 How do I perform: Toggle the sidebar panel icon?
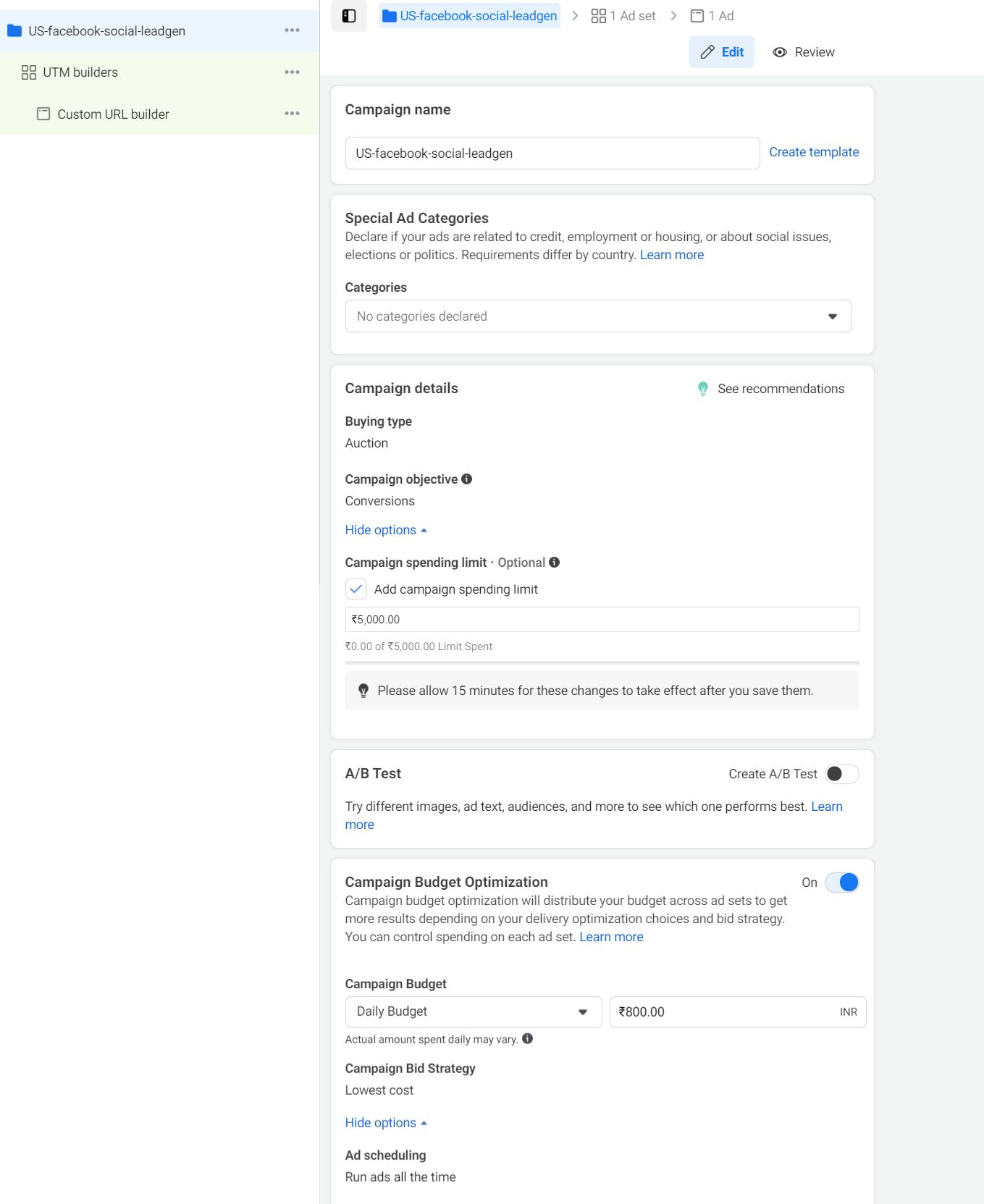pyautogui.click(x=349, y=16)
